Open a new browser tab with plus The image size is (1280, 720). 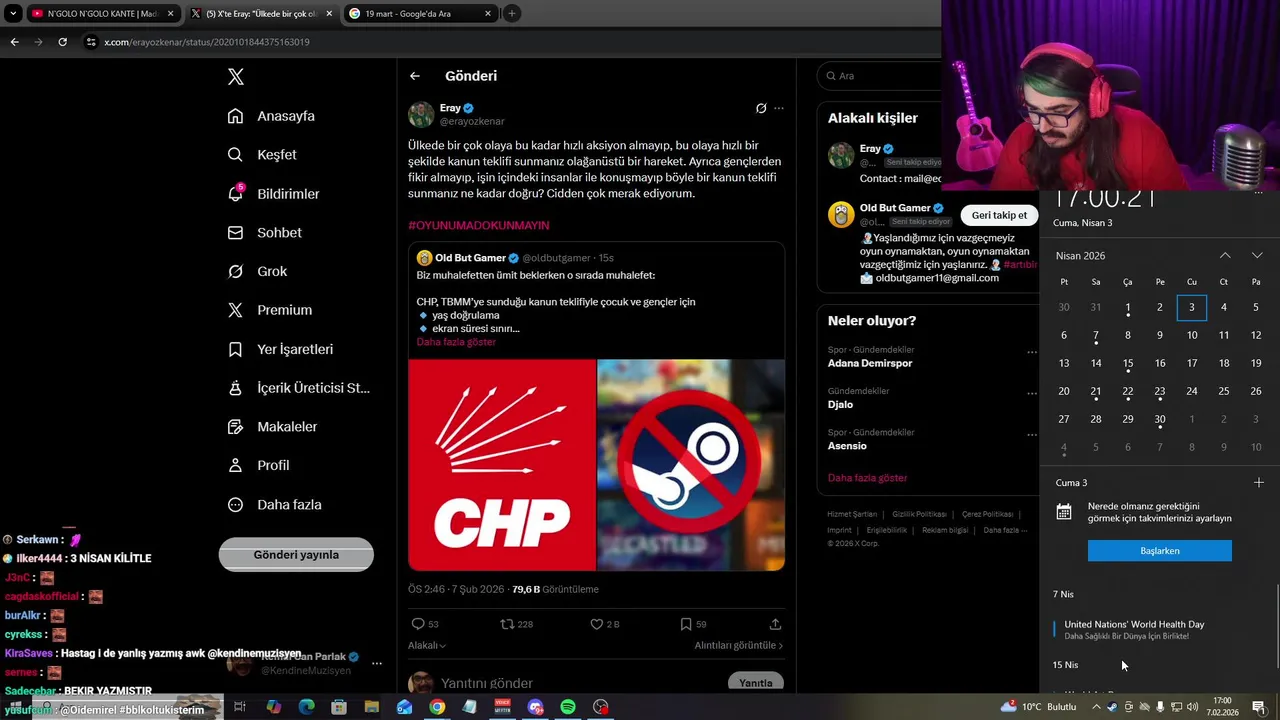pos(512,14)
